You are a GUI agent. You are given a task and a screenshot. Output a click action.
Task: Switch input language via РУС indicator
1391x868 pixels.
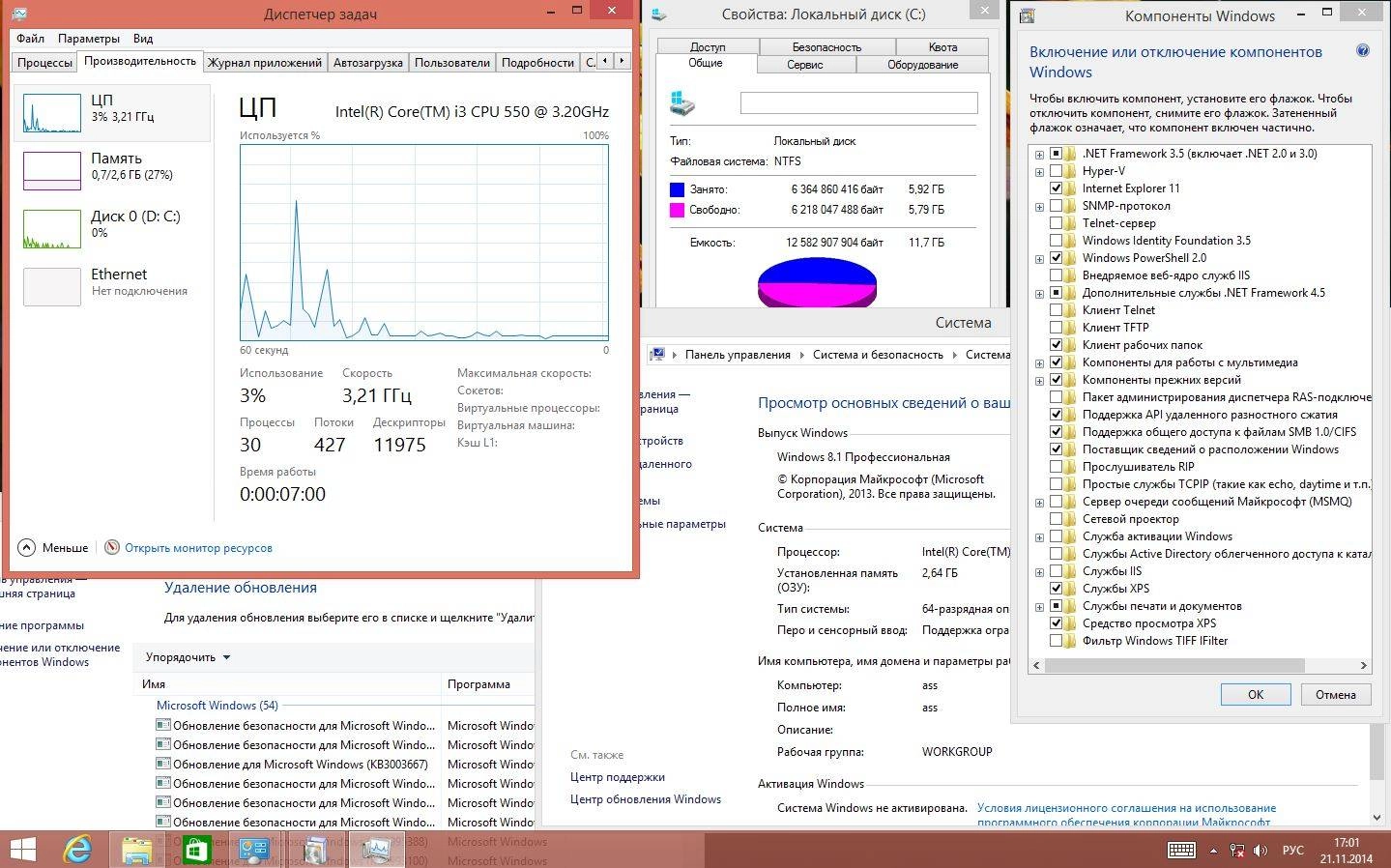click(x=1292, y=851)
